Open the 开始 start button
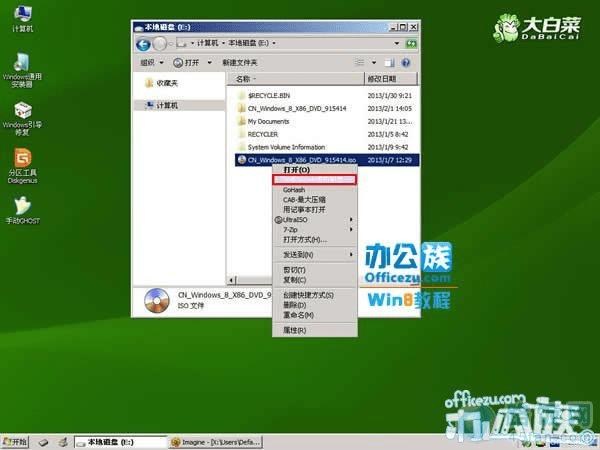Viewport: 600px width, 450px height. 15,442
